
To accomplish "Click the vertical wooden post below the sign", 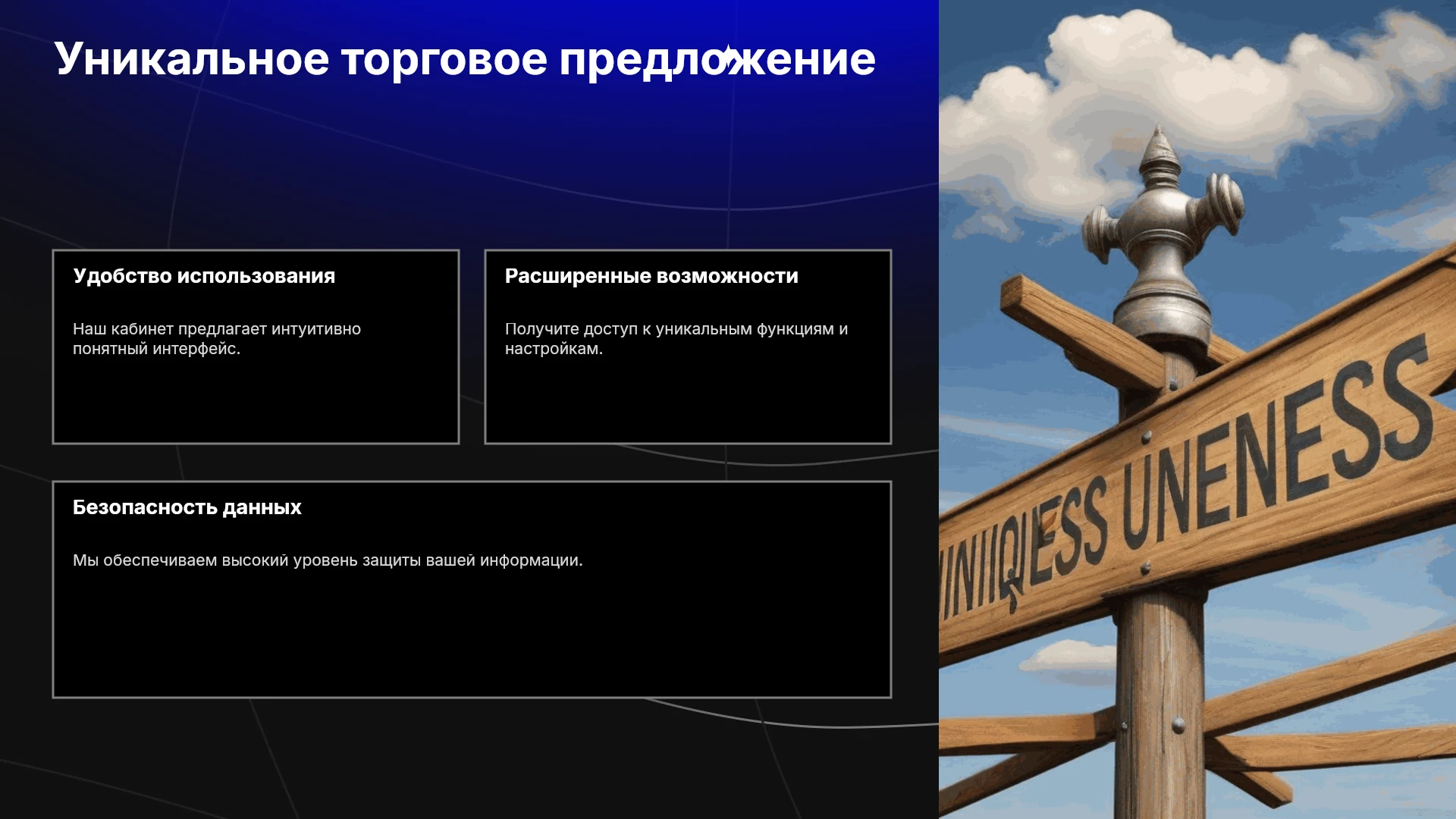I will [x=1159, y=705].
